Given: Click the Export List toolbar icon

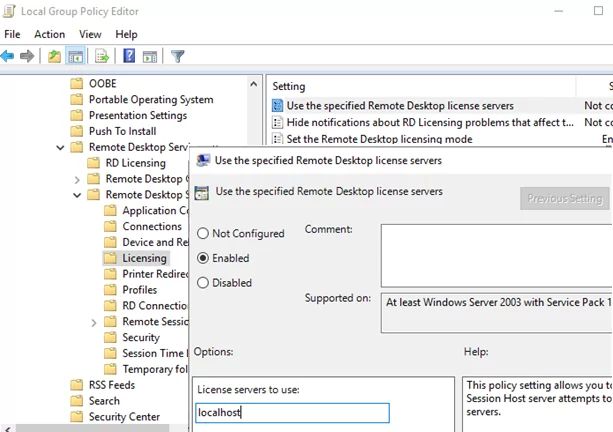Looking at the screenshot, I should (102, 56).
